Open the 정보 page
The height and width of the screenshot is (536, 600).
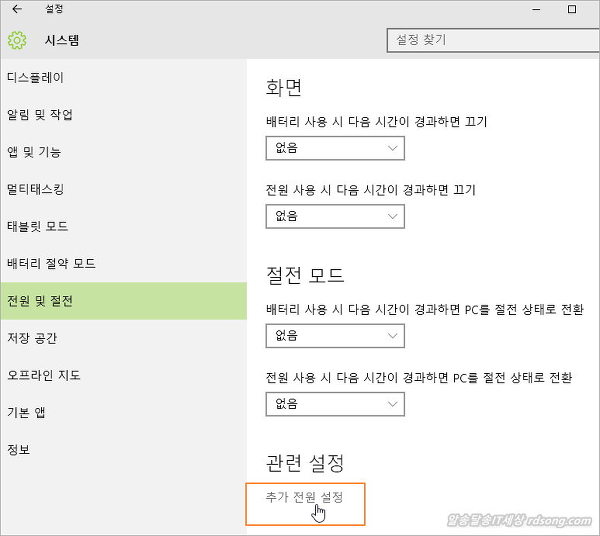pos(19,449)
